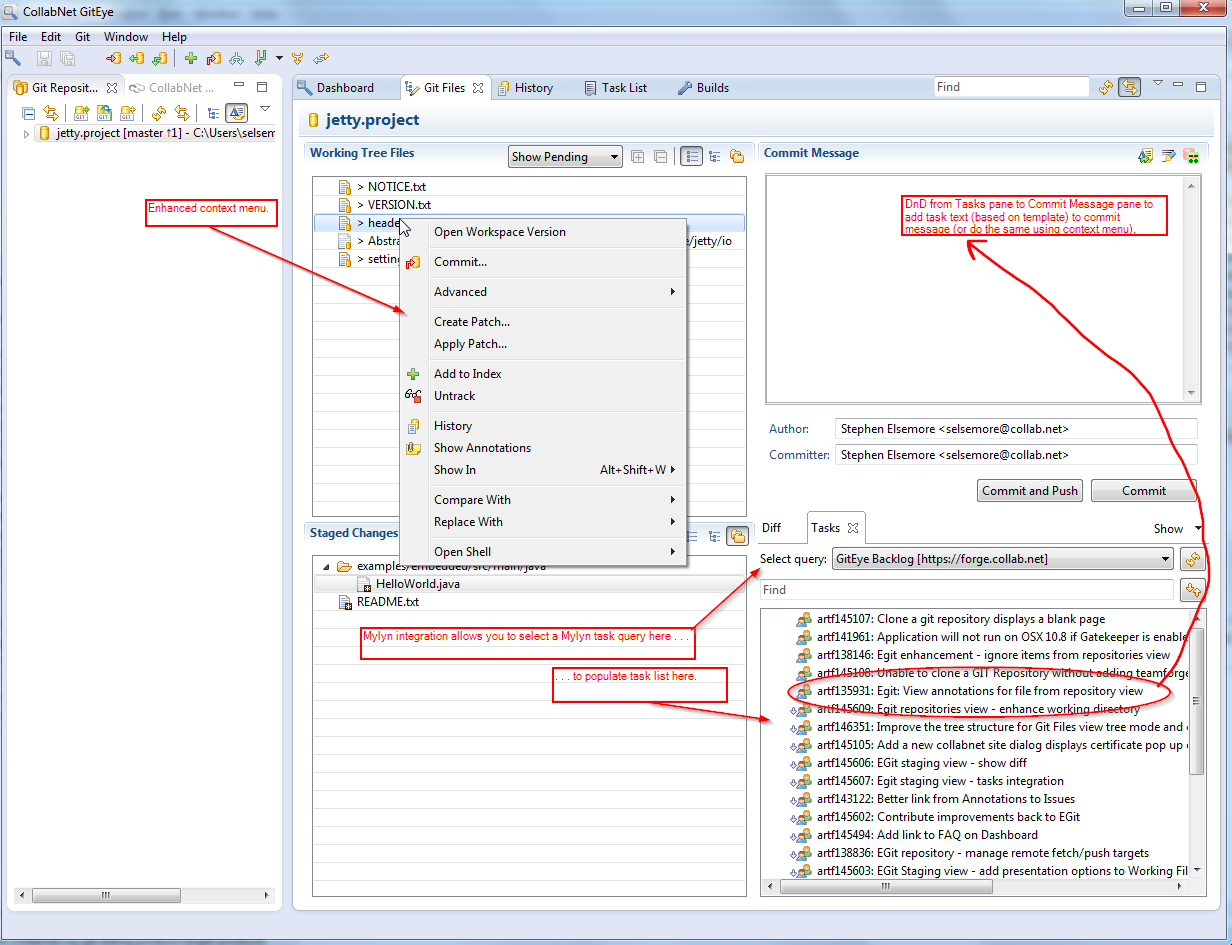Image resolution: width=1232 pixels, height=945 pixels.
Task: Open the Advanced submenu in context menu
Action: pos(543,292)
